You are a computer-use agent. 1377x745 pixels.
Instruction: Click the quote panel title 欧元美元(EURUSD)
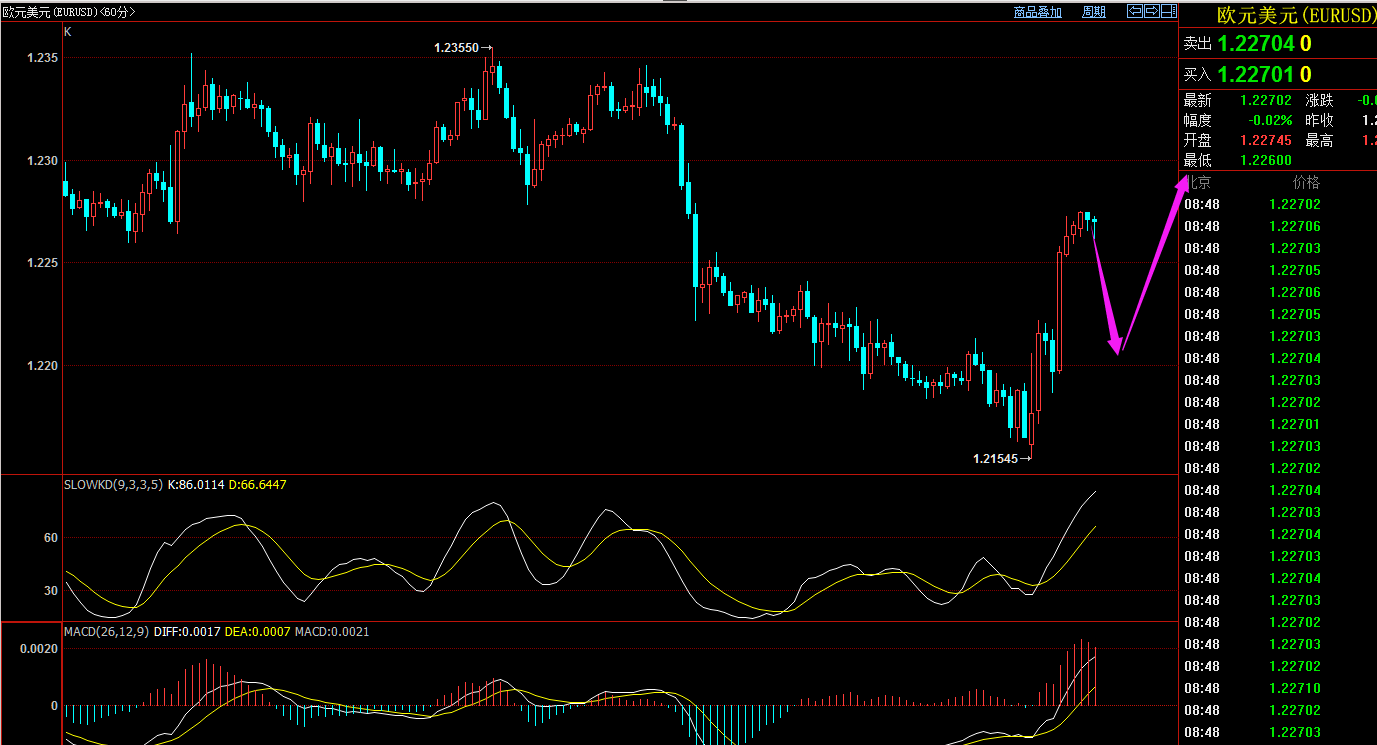[x=1295, y=15]
